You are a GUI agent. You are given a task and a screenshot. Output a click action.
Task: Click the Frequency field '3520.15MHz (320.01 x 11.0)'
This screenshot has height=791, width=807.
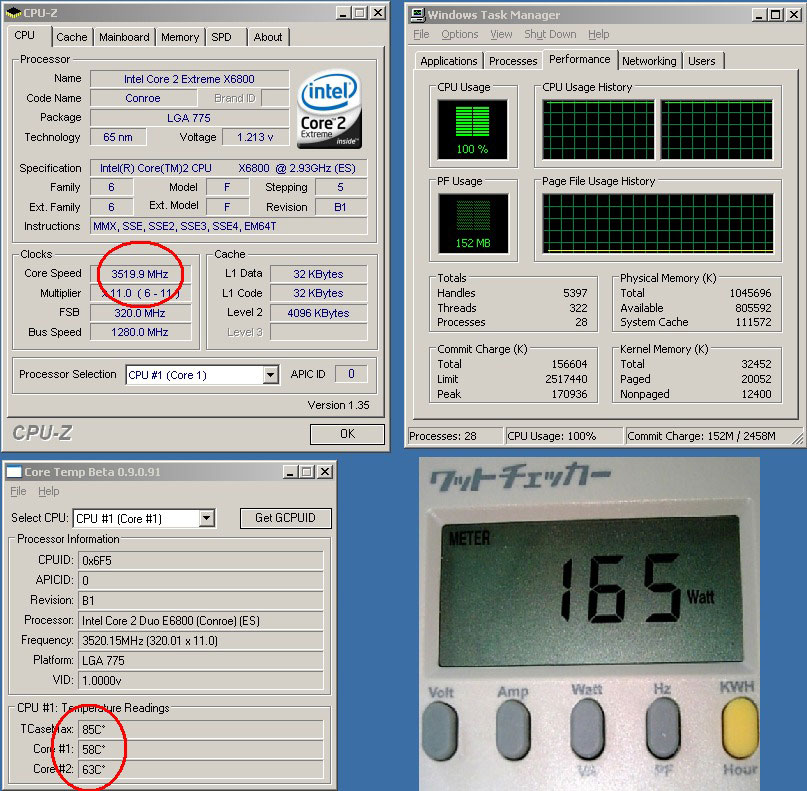[x=201, y=641]
